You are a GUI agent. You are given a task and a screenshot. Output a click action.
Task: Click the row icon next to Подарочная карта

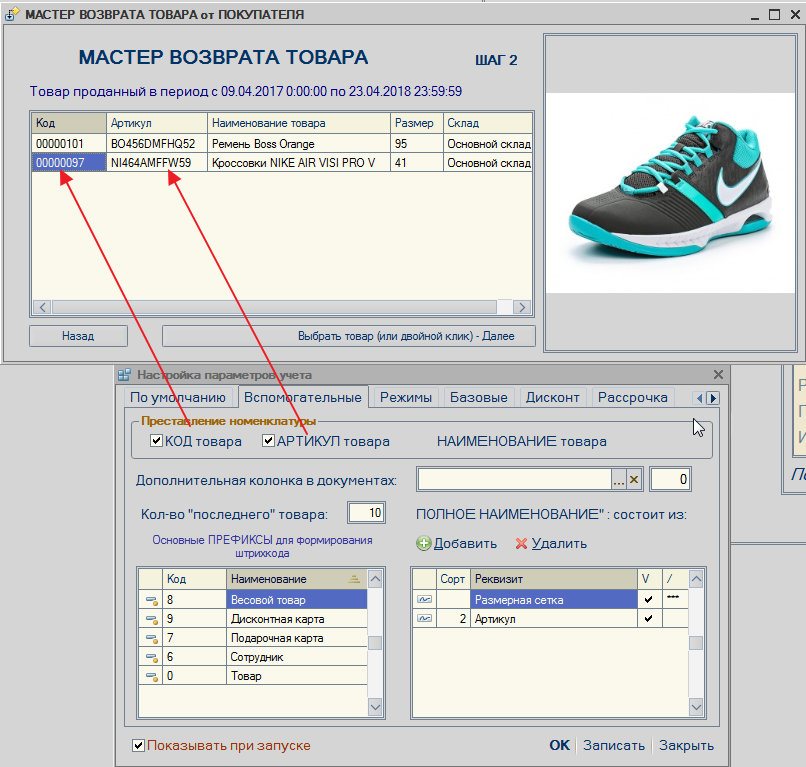pyautogui.click(x=151, y=638)
